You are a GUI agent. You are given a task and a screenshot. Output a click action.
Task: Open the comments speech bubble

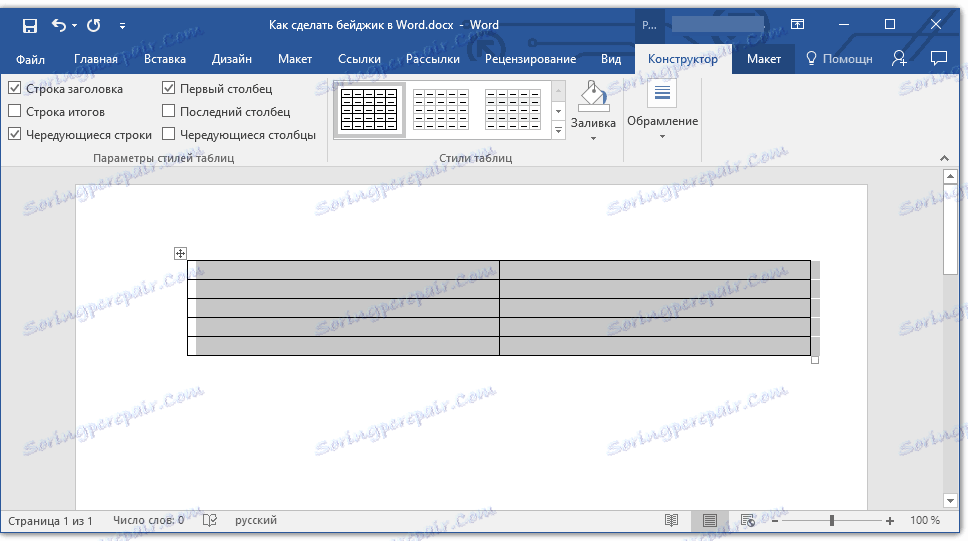coord(938,59)
